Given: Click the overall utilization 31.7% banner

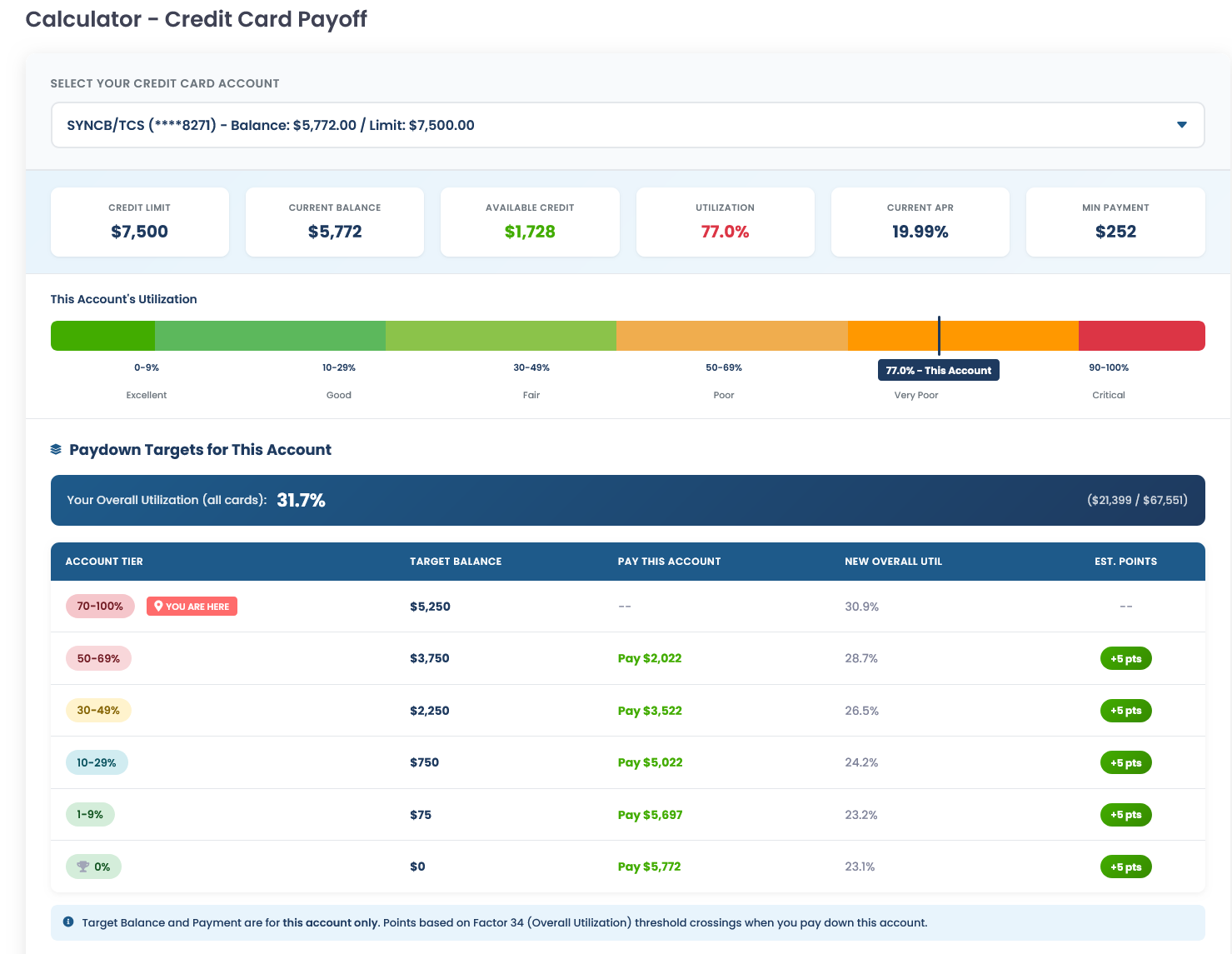Looking at the screenshot, I should click(627, 500).
